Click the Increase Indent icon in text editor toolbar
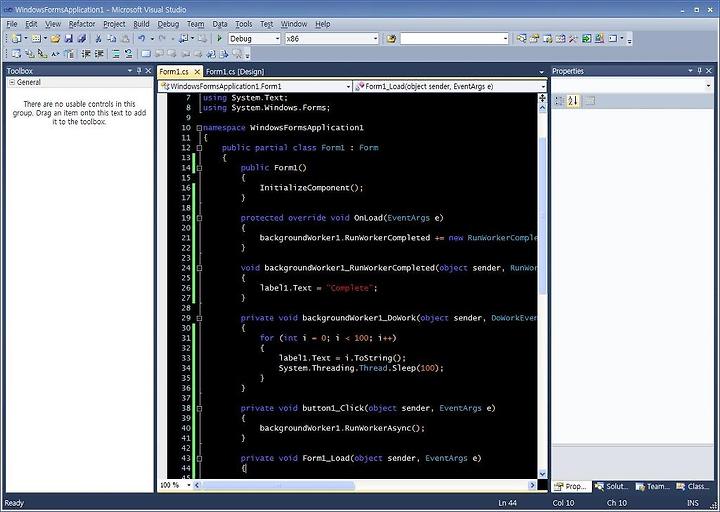This screenshot has height=512, width=720. [x=99, y=54]
